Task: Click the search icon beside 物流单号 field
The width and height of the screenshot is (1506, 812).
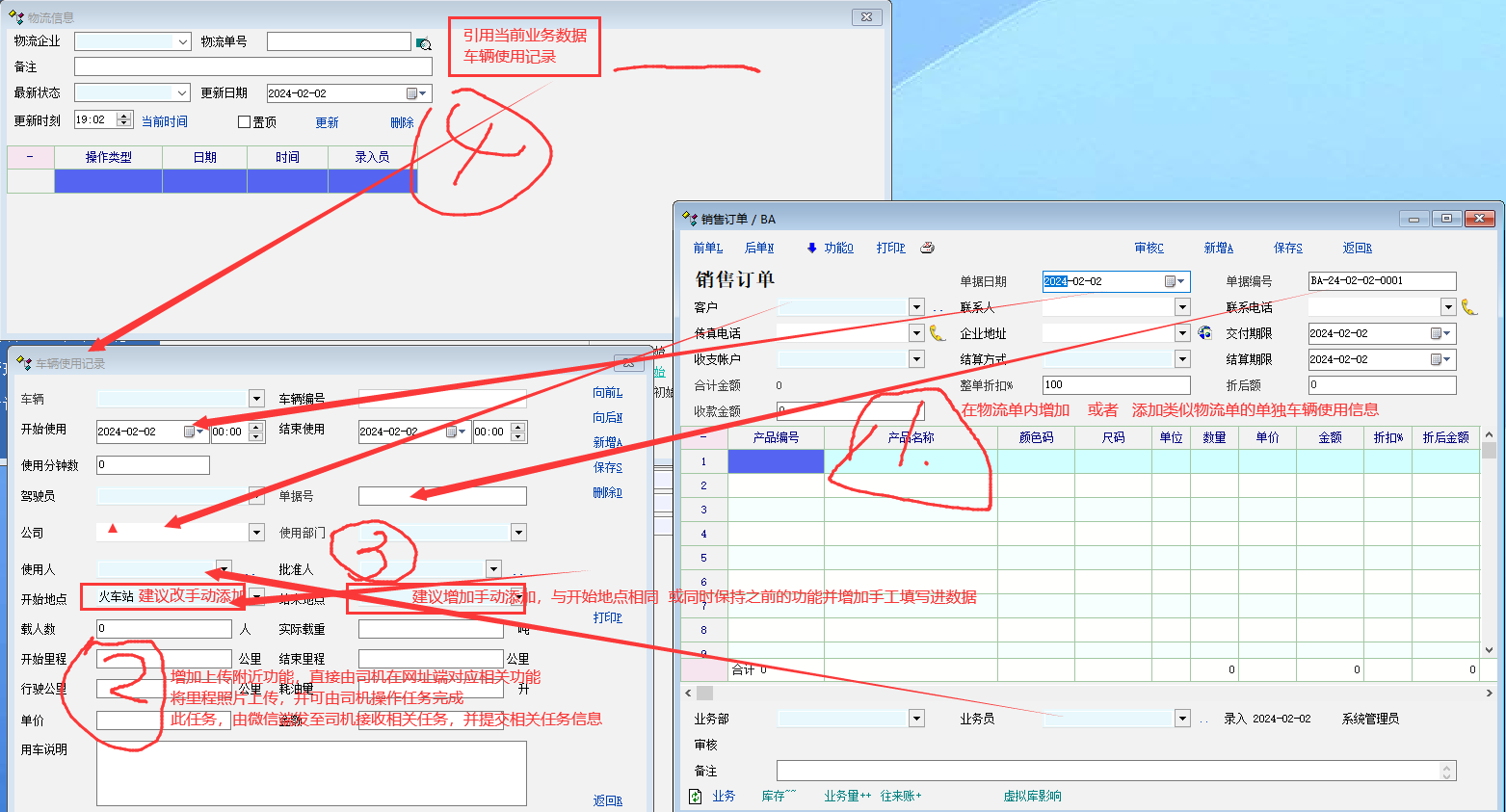Action: click(423, 43)
